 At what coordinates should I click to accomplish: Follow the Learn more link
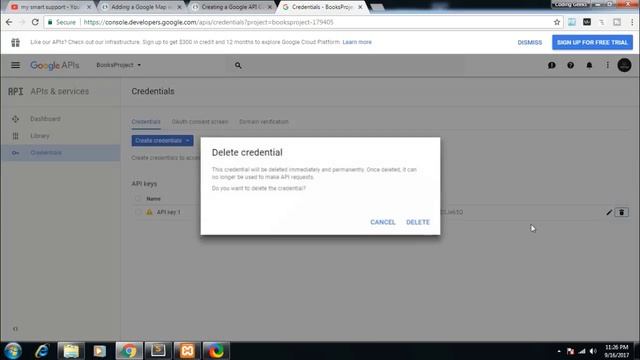pos(357,42)
